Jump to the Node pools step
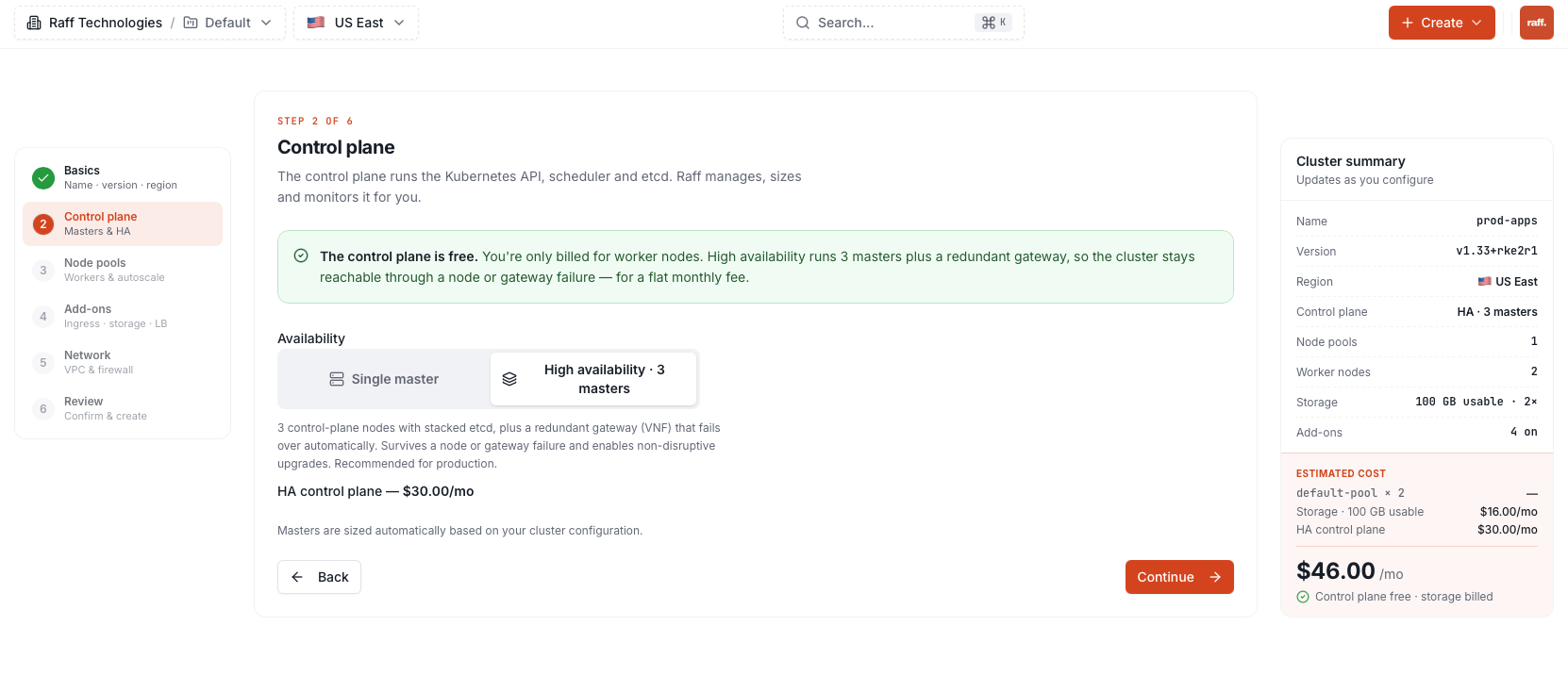The height and width of the screenshot is (692, 1568). [x=123, y=271]
